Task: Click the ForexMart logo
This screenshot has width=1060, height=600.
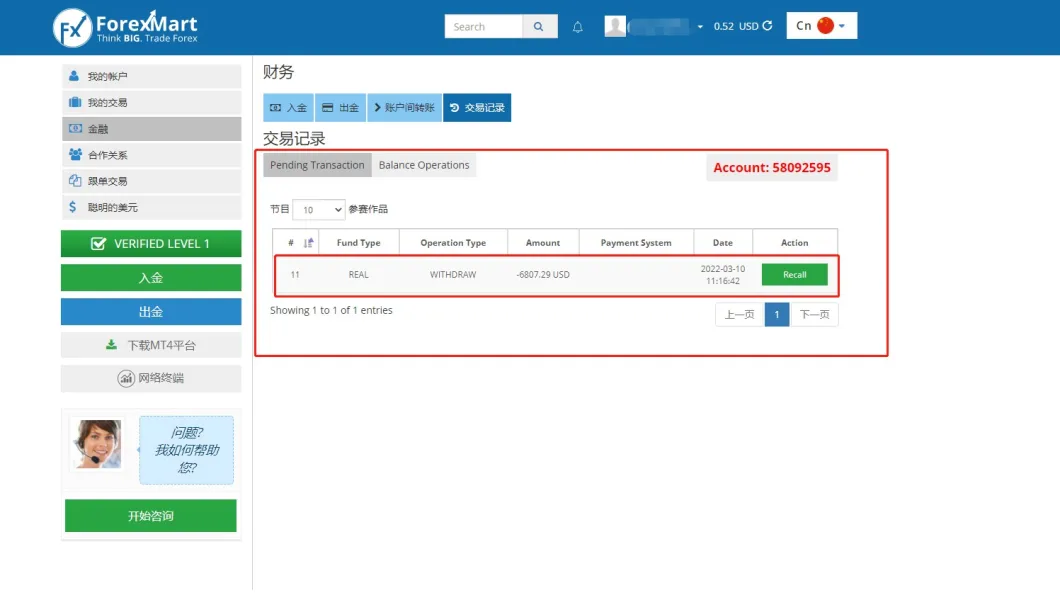Action: [x=126, y=27]
